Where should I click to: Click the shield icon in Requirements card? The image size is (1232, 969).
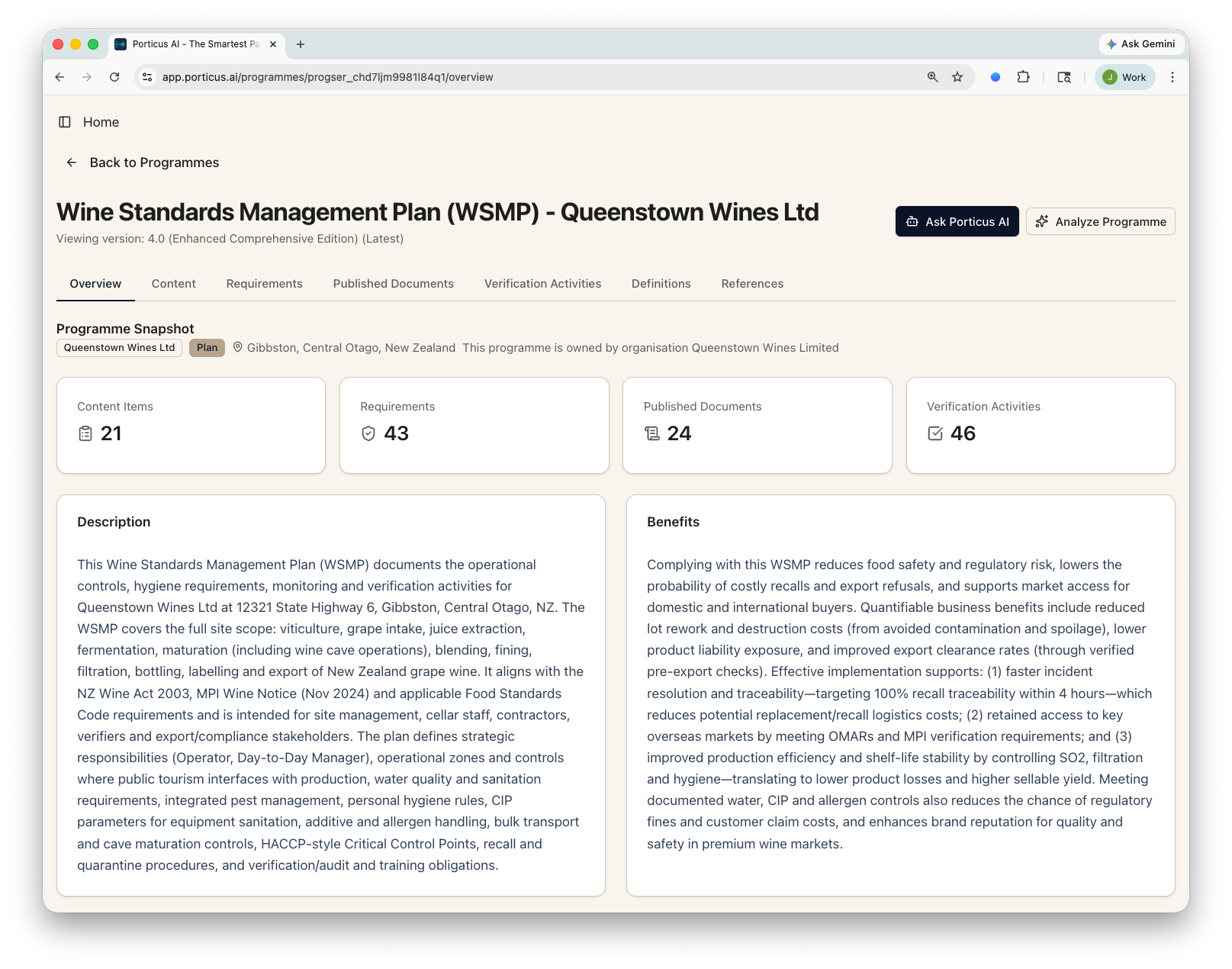click(368, 433)
